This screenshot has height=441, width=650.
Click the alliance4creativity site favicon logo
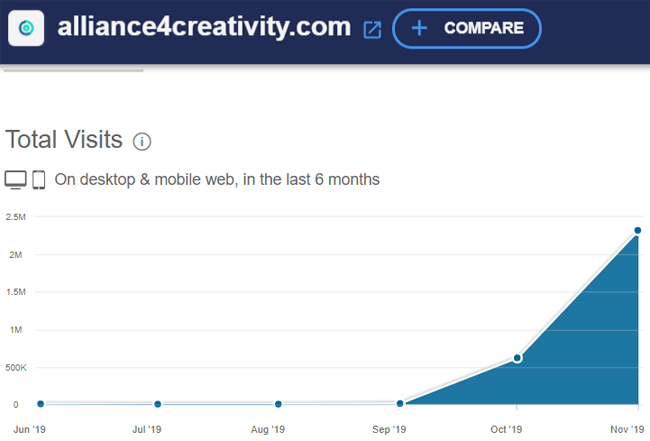[26, 28]
